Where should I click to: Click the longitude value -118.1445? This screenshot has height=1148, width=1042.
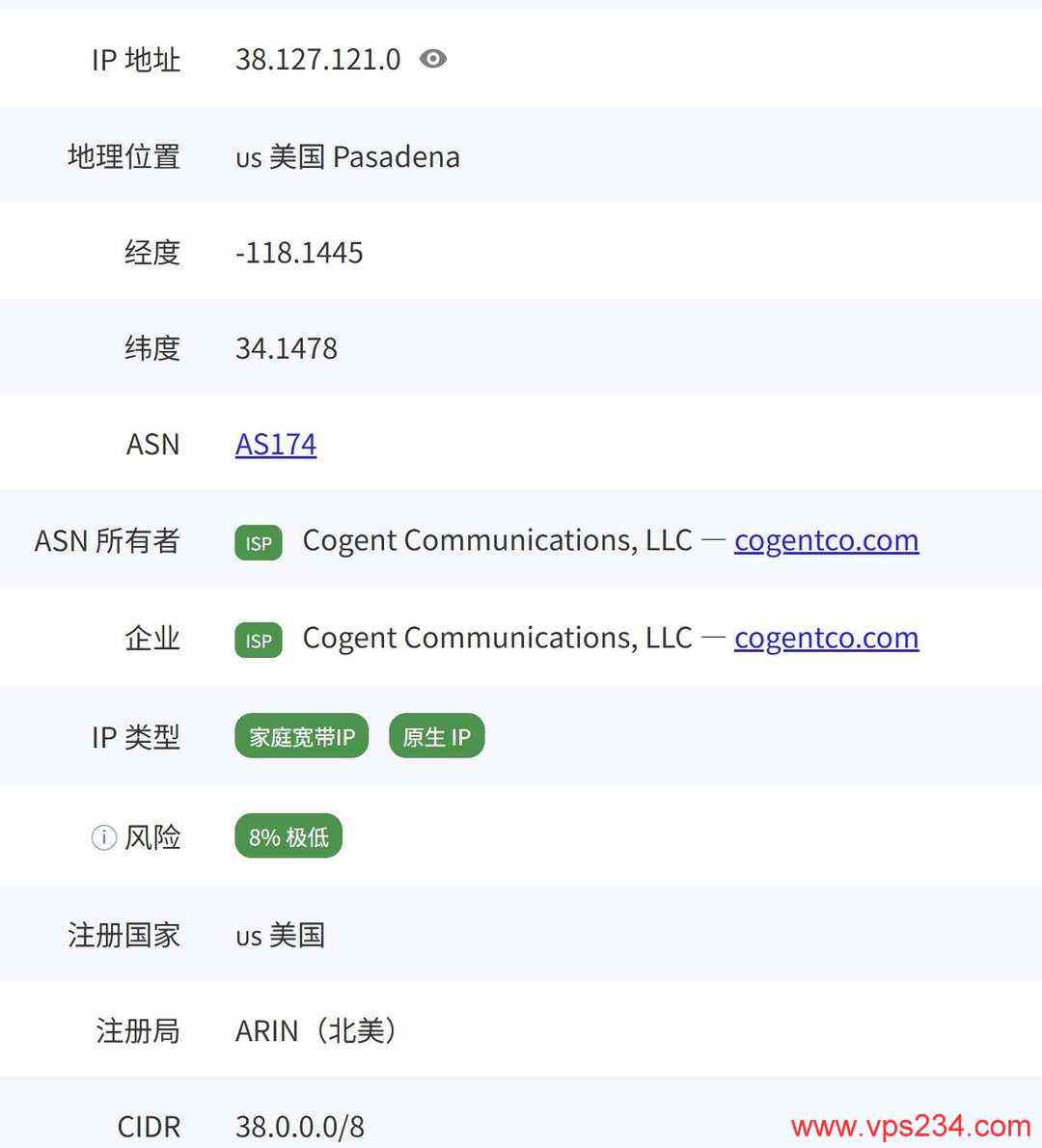298,253
